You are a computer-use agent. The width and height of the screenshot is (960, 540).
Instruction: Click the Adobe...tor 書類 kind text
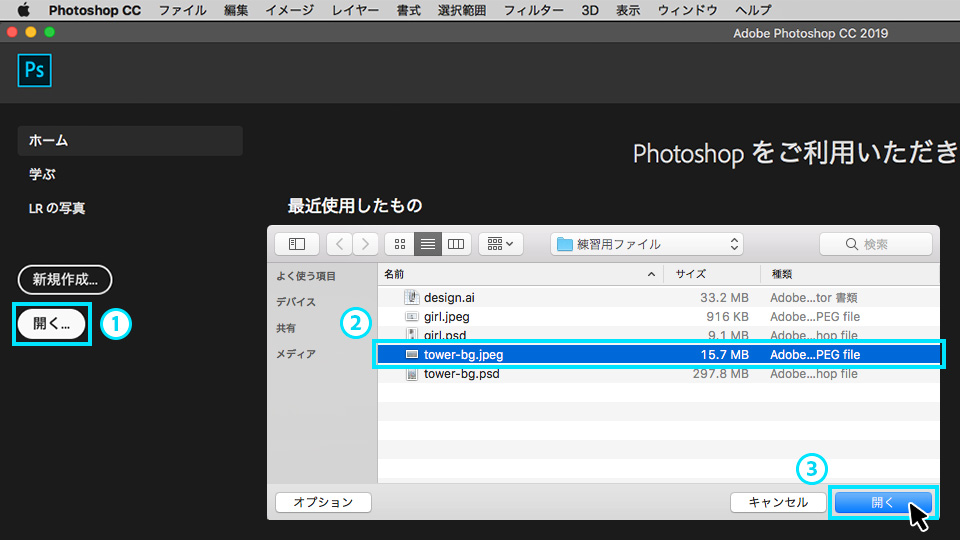point(814,298)
